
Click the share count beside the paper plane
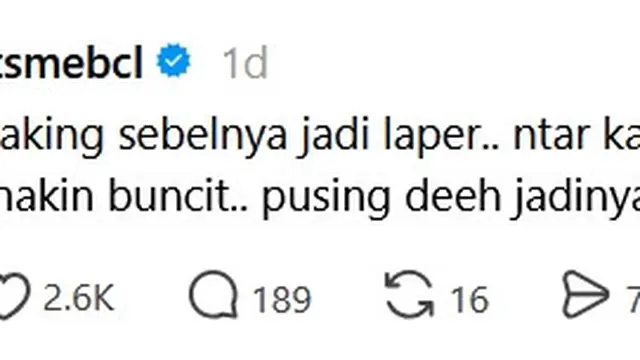633,299
